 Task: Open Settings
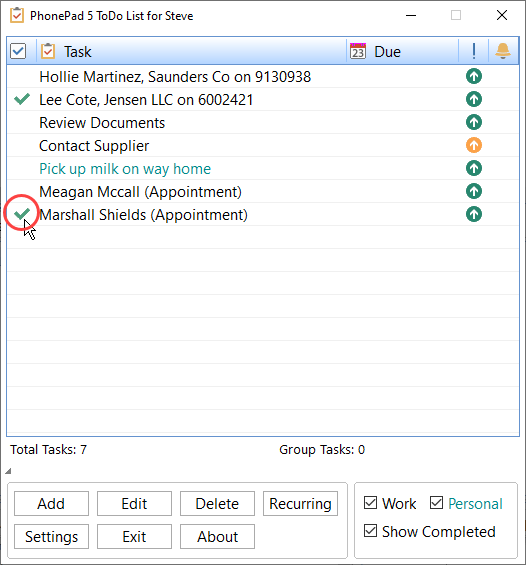(x=51, y=537)
